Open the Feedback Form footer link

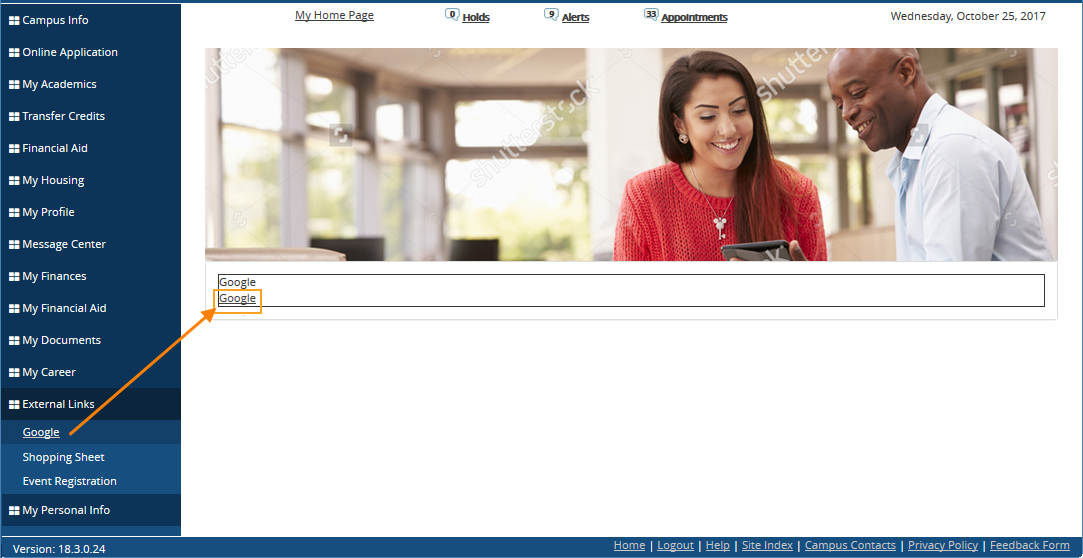1029,546
